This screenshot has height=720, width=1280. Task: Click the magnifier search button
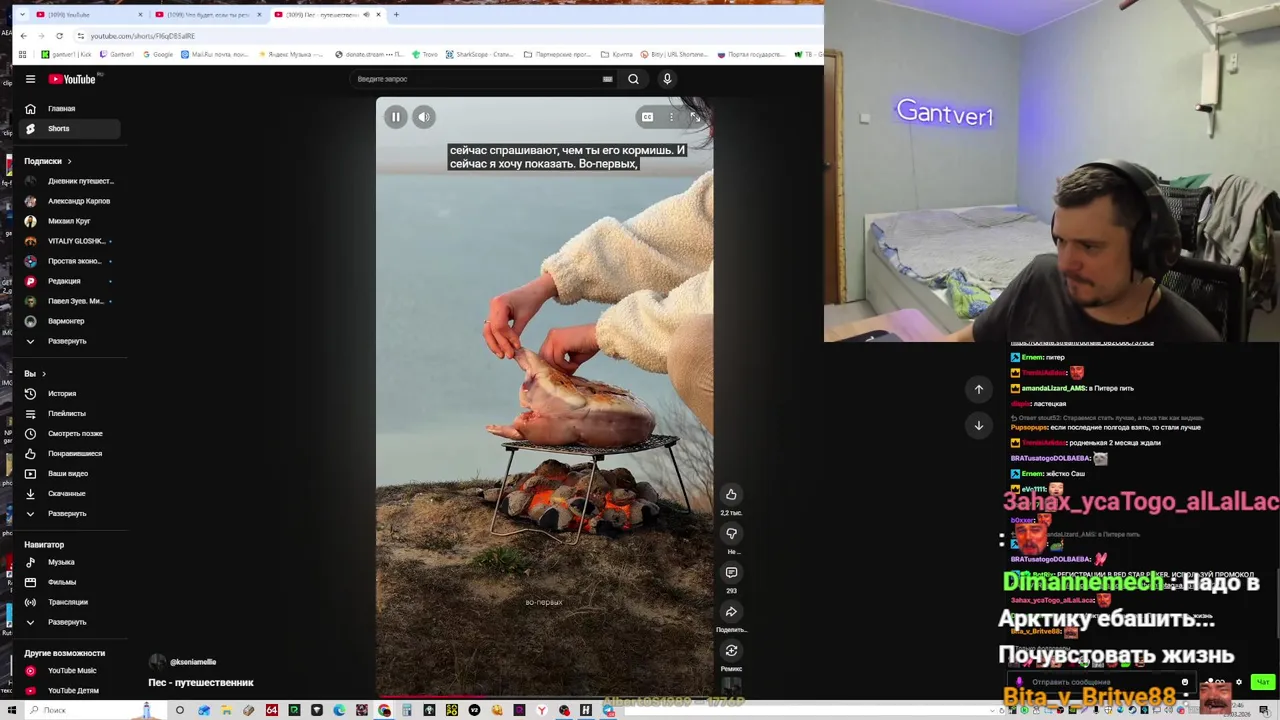tap(633, 79)
